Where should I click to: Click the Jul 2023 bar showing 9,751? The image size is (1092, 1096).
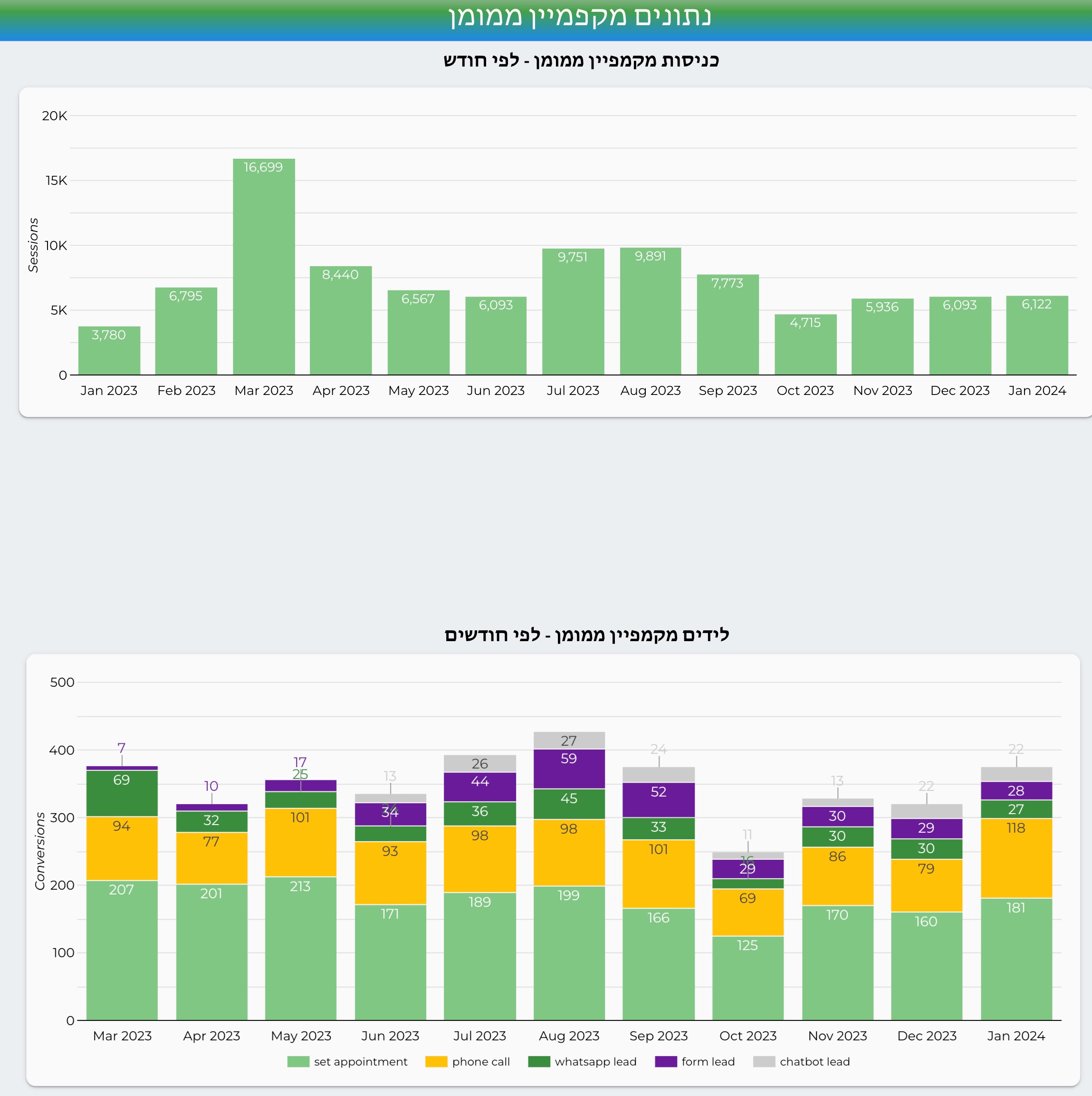[573, 311]
